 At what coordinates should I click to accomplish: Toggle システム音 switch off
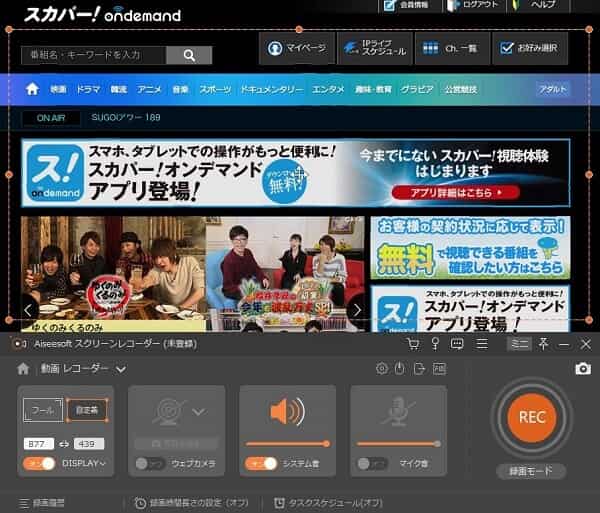(261, 463)
